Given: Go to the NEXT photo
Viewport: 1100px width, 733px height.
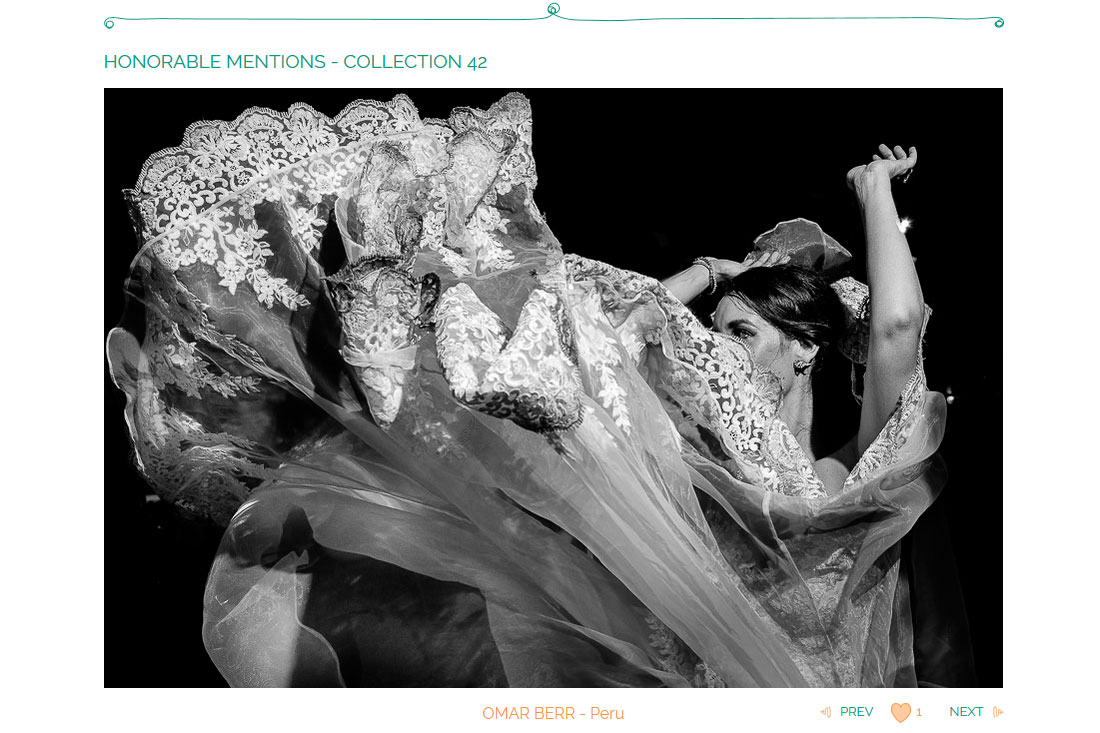Looking at the screenshot, I should click(965, 712).
